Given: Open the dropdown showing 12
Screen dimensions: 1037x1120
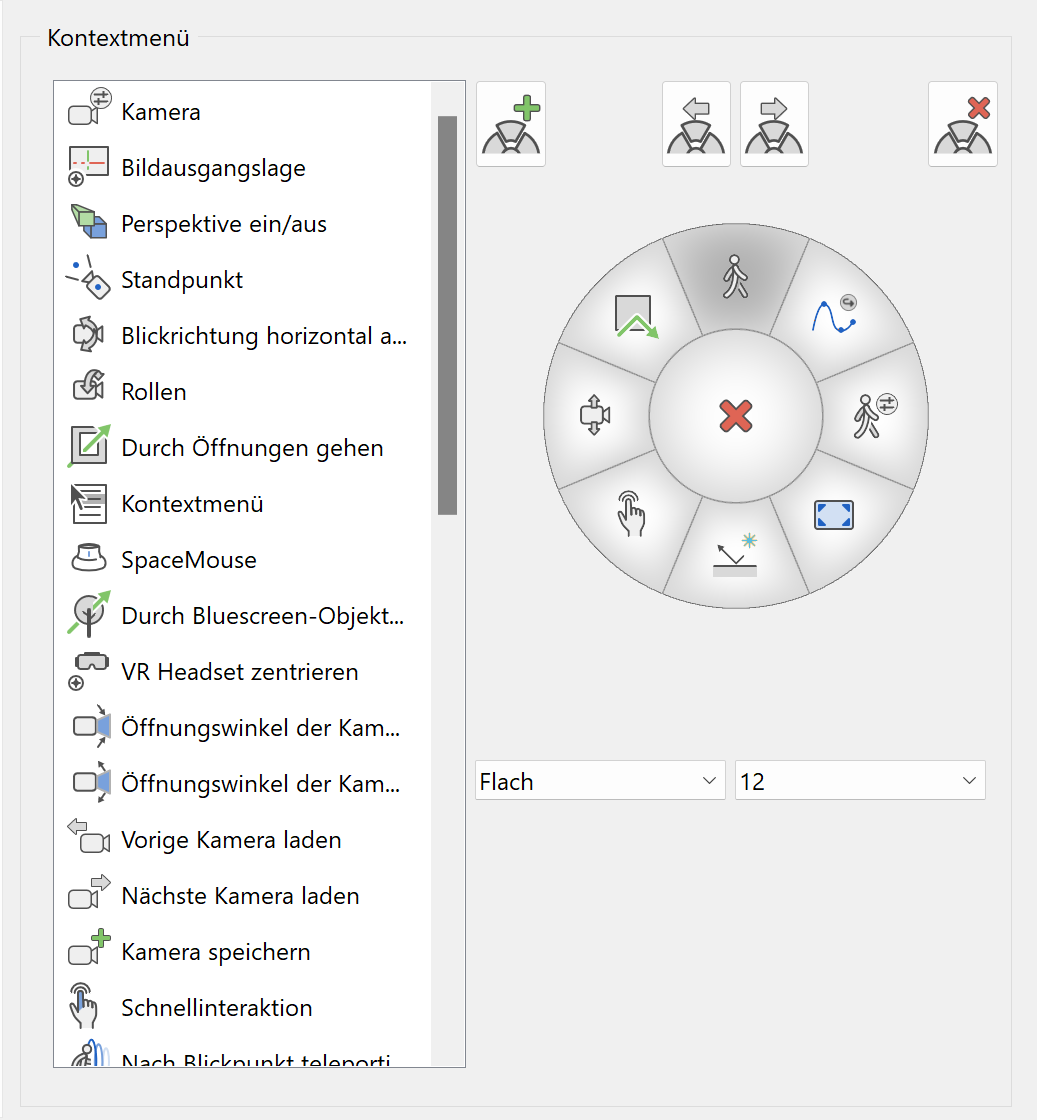Looking at the screenshot, I should point(860,781).
